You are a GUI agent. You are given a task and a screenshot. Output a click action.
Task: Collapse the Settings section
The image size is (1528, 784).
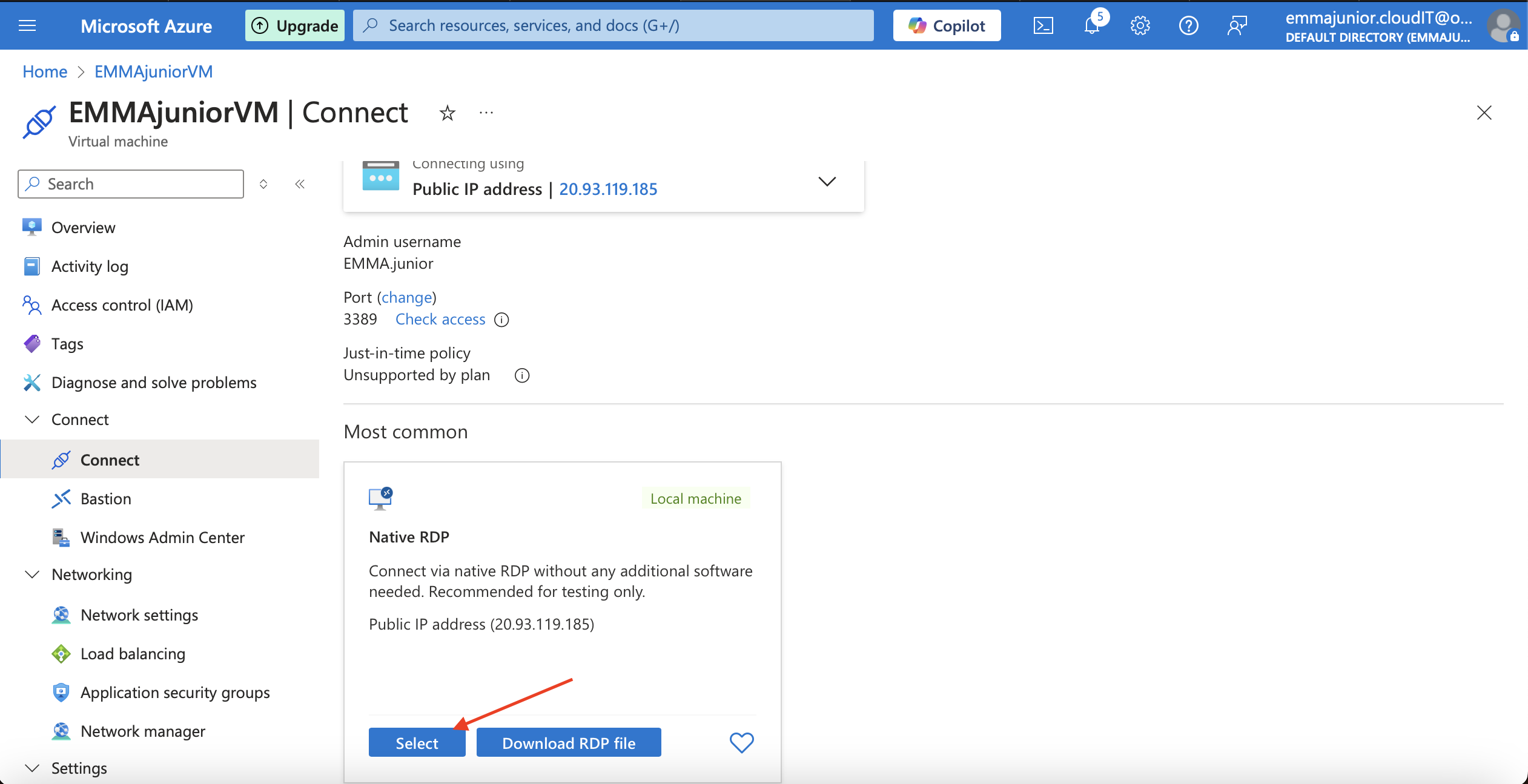tap(32, 768)
